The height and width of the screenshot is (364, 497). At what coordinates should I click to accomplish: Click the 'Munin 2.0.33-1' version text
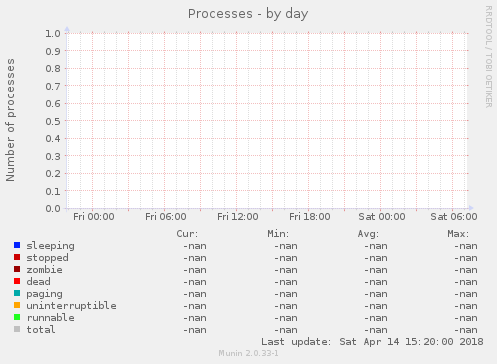pyautogui.click(x=248, y=353)
